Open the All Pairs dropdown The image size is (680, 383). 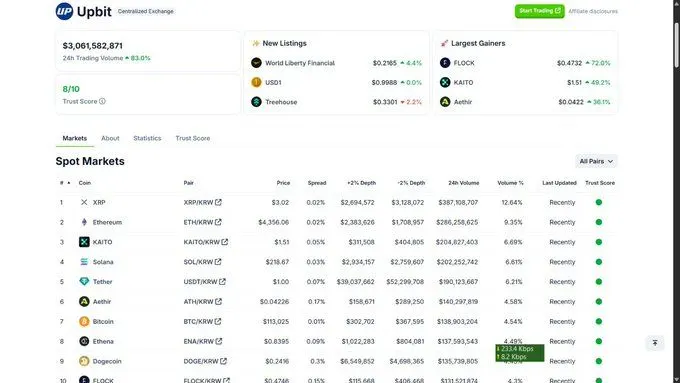coord(596,161)
